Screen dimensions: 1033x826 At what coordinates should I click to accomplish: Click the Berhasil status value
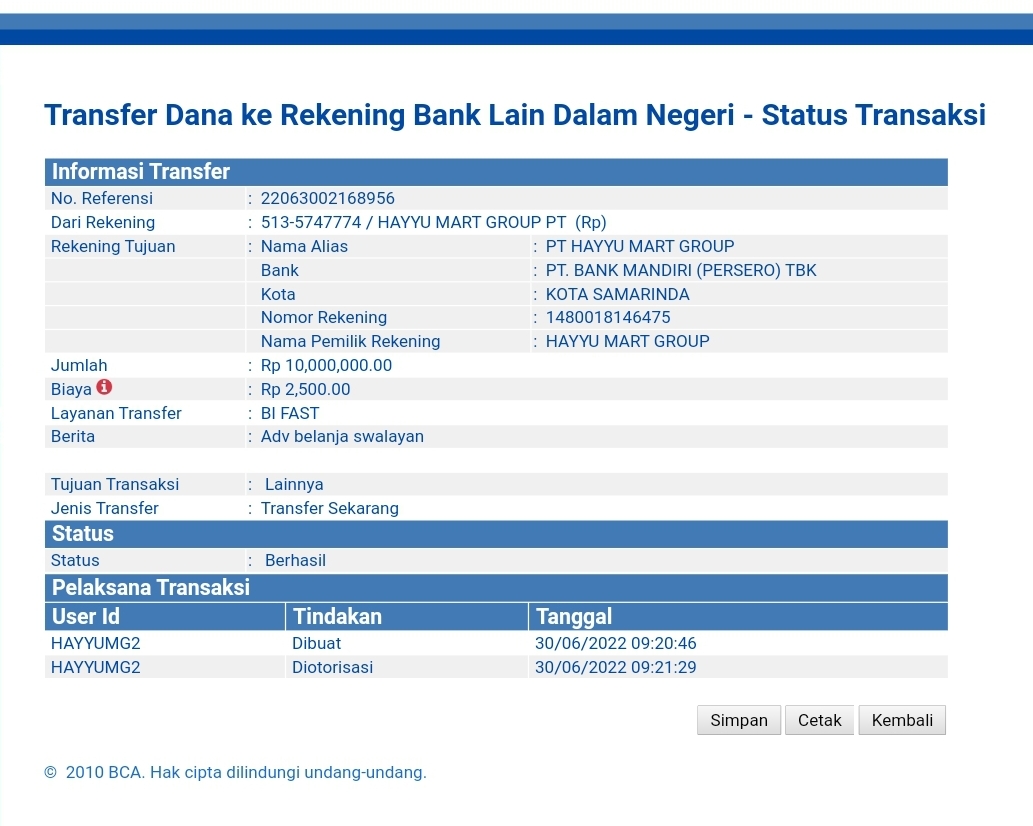click(295, 560)
